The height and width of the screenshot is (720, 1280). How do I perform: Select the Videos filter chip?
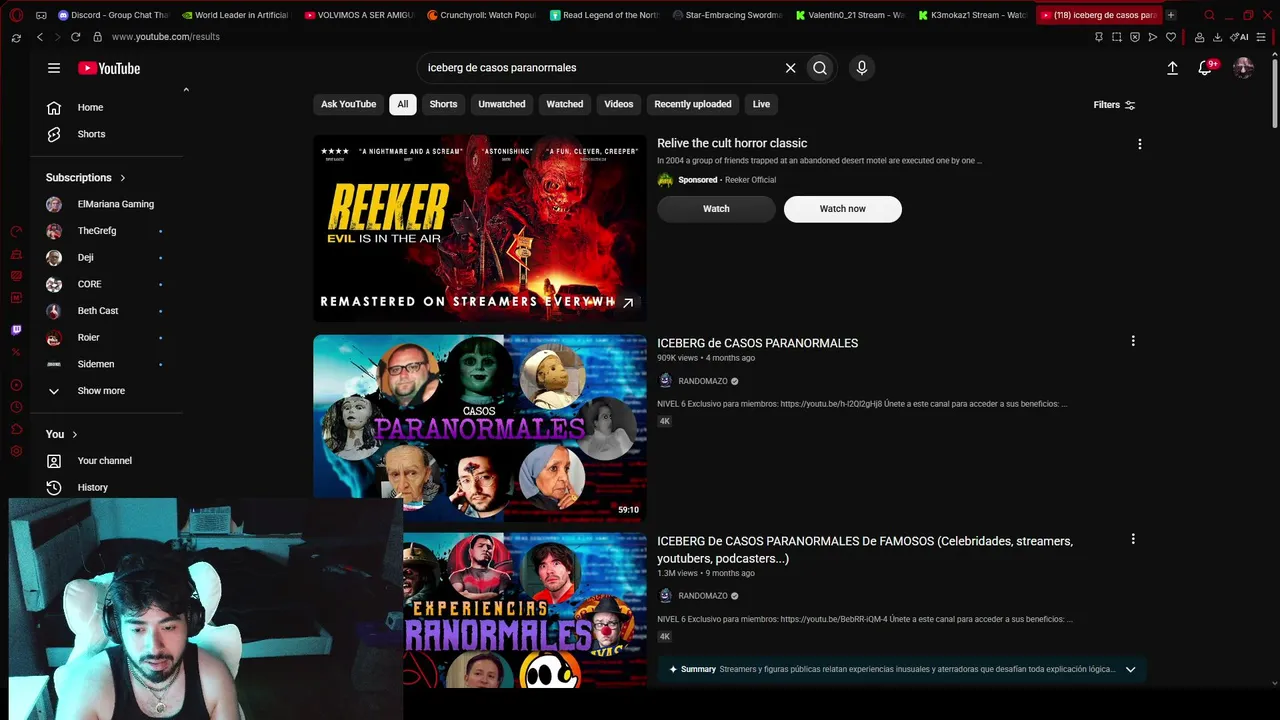619,104
